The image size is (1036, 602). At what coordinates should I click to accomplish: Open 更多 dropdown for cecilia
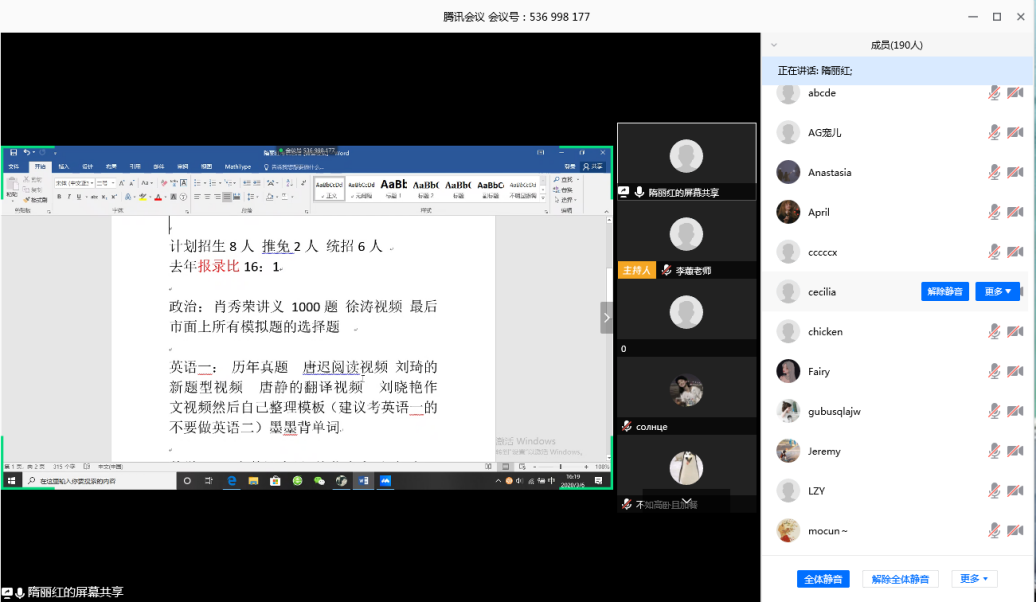click(x=997, y=292)
